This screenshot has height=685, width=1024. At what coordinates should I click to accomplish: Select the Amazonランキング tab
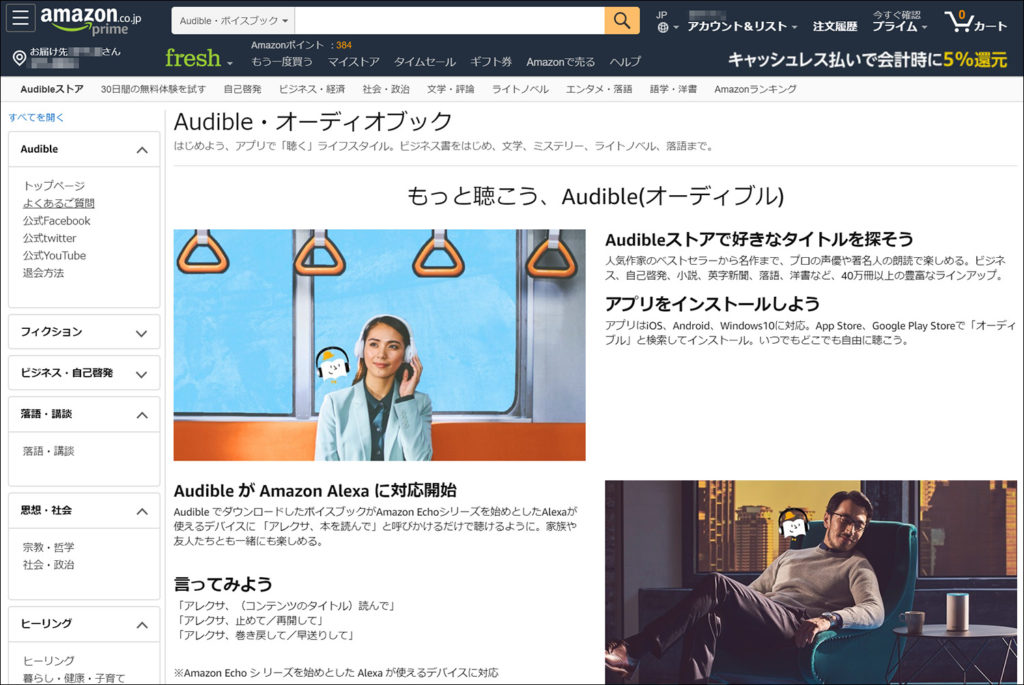(x=755, y=89)
